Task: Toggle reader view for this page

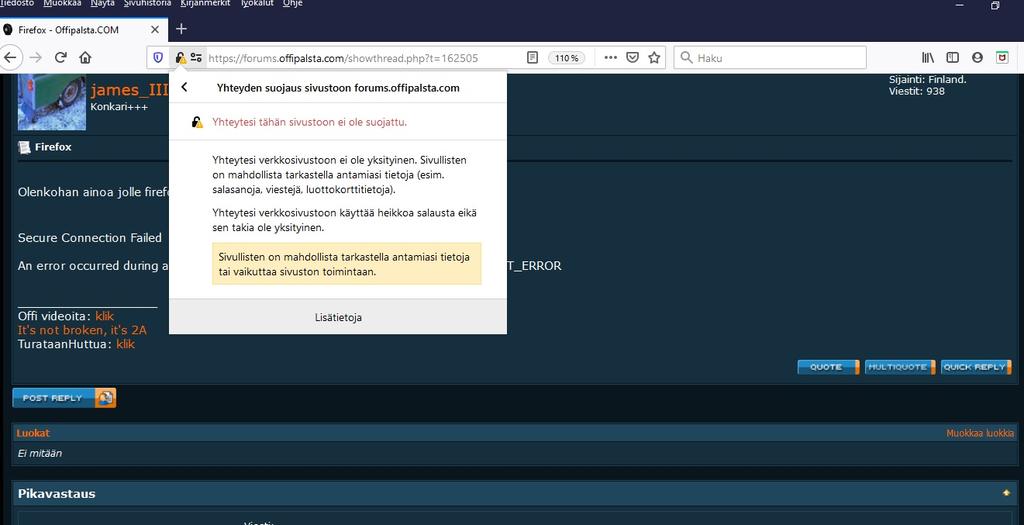Action: 533,57
